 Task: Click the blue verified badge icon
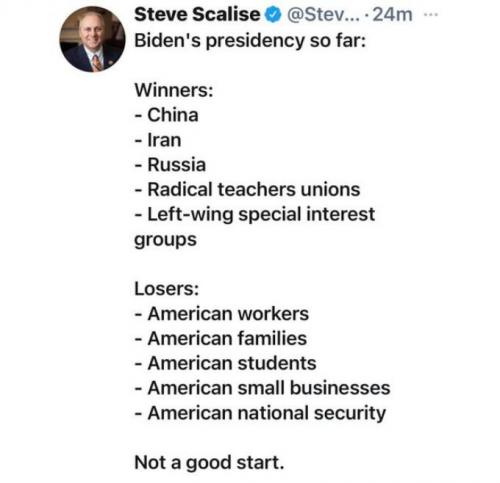click(x=273, y=15)
